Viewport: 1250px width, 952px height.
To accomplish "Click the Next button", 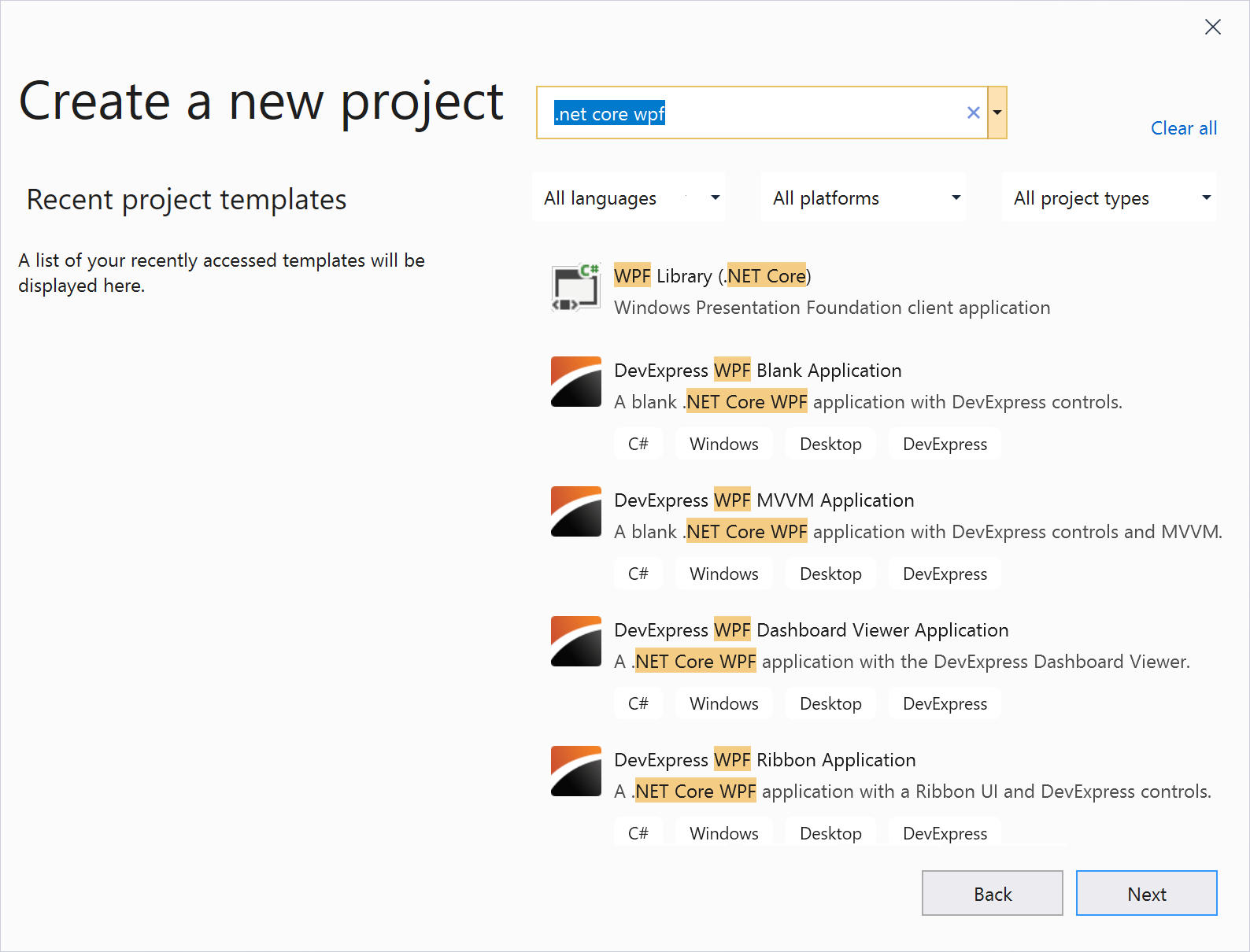I will [1146, 893].
